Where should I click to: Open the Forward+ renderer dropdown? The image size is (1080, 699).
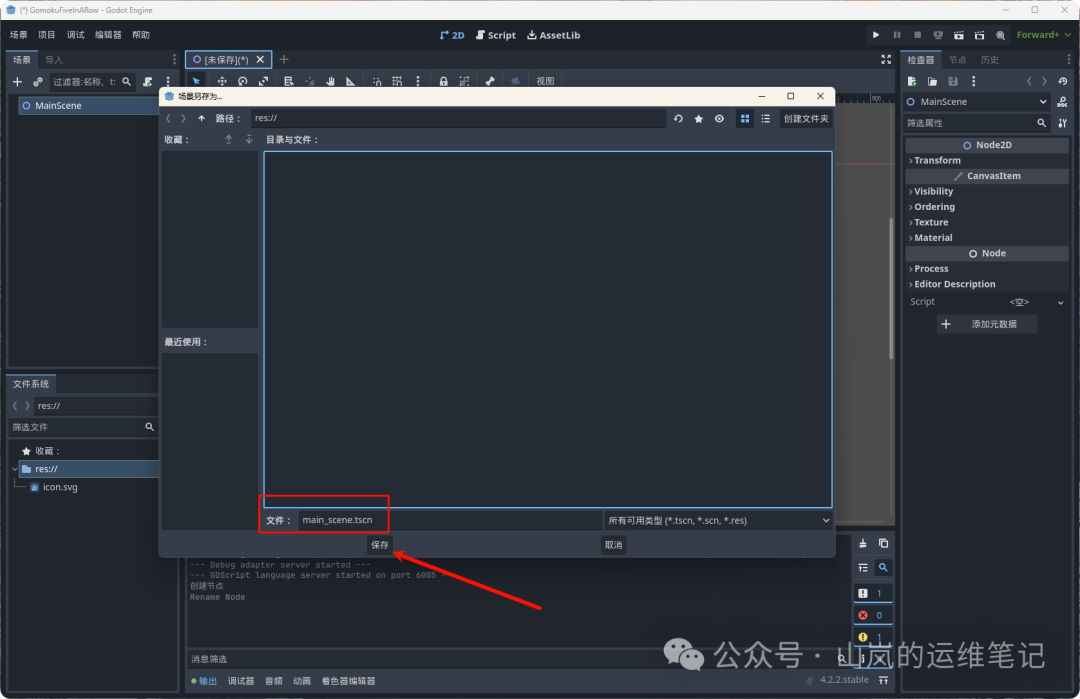click(x=1043, y=35)
